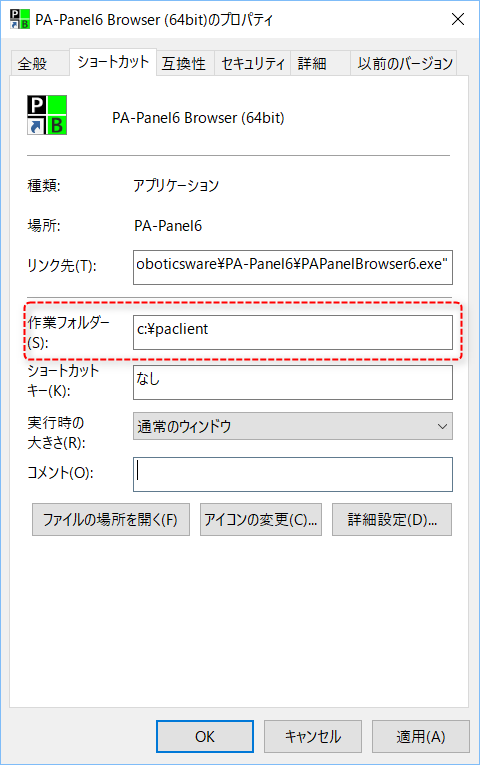Click the PA-Panel6 Browser shortcut icon
480x765 pixels.
[47, 115]
